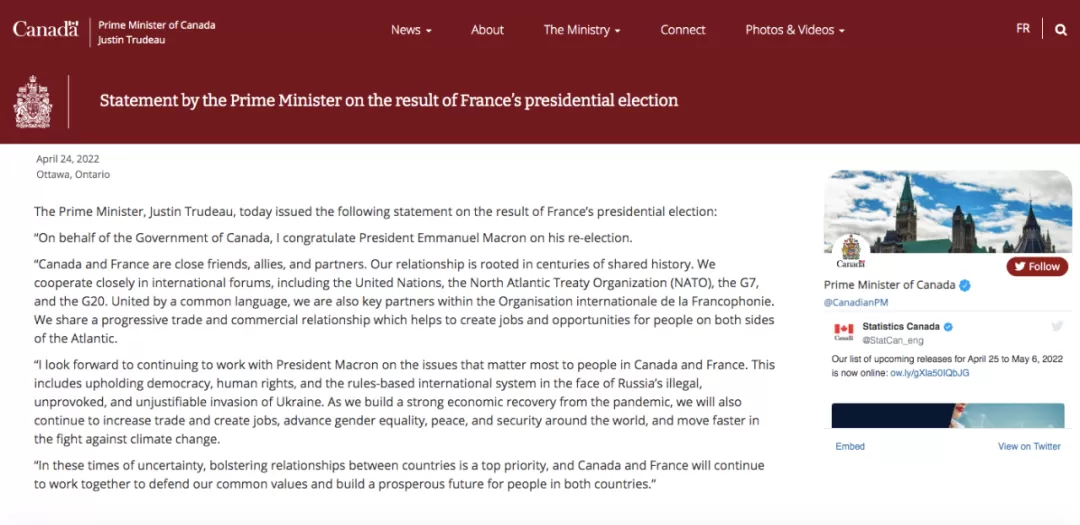Click View on Twitter link
The height and width of the screenshot is (525, 1080).
click(x=1029, y=446)
